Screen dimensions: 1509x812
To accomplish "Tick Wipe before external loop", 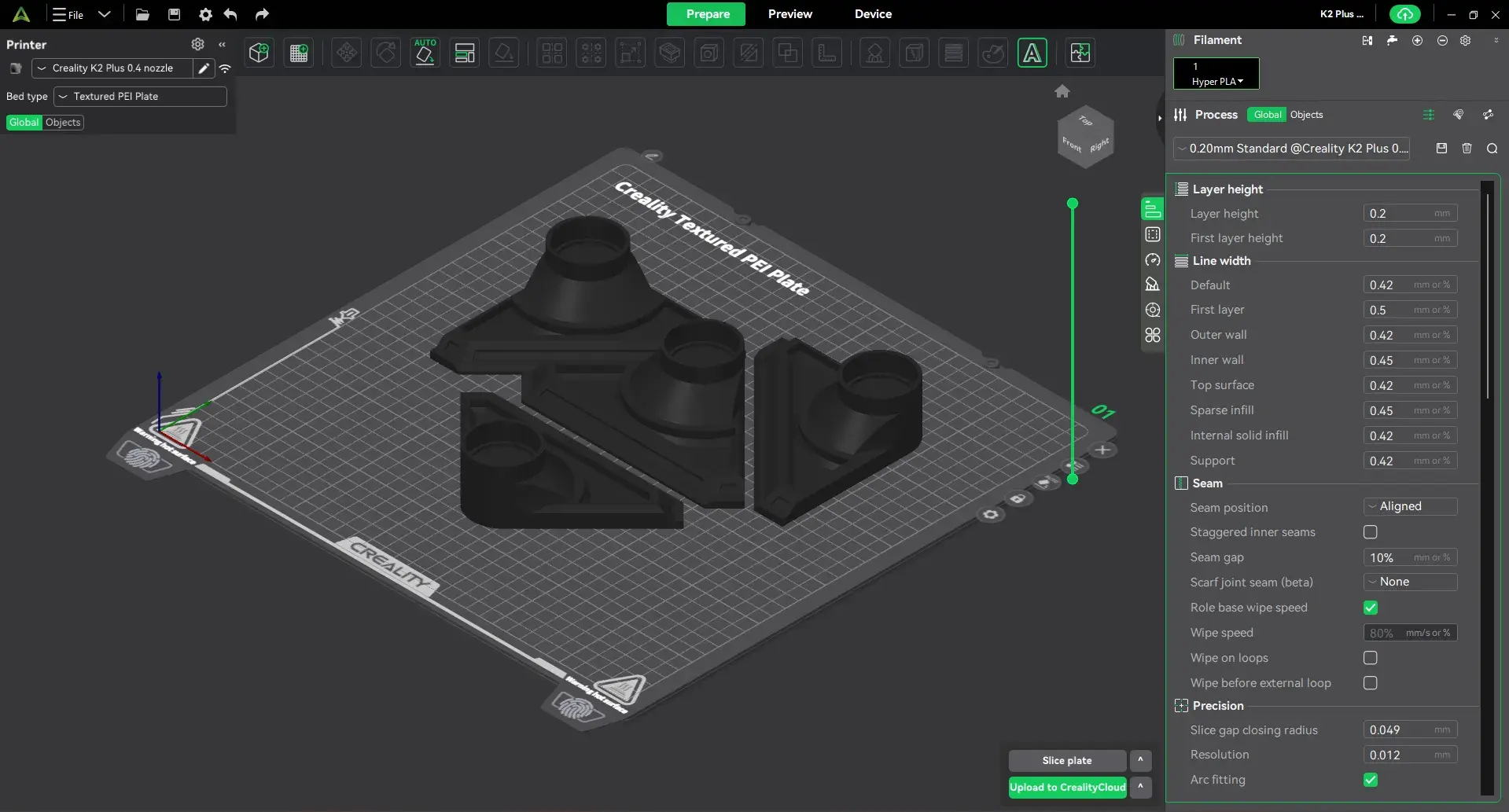I will (1371, 683).
